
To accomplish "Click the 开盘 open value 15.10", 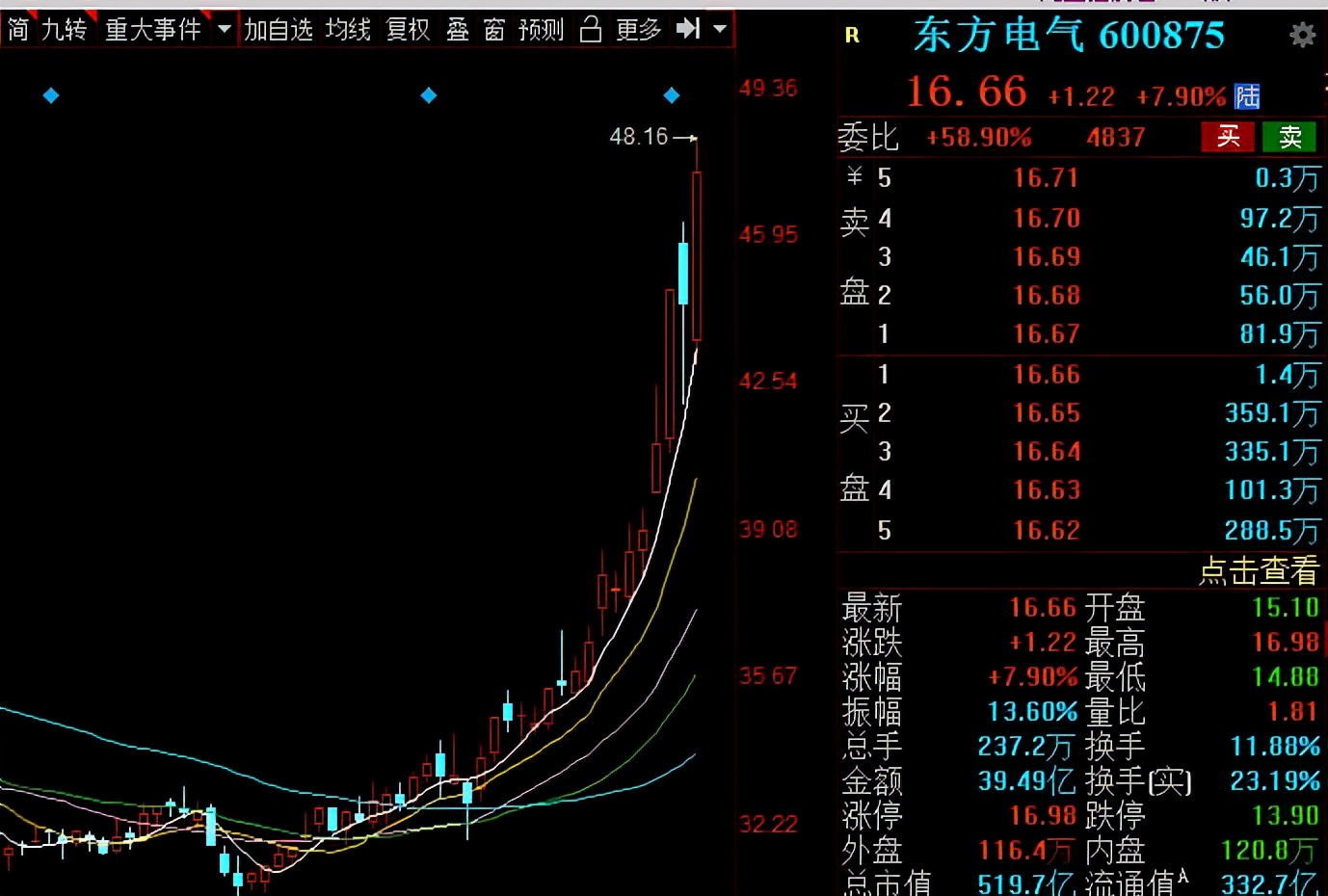I will click(1286, 608).
